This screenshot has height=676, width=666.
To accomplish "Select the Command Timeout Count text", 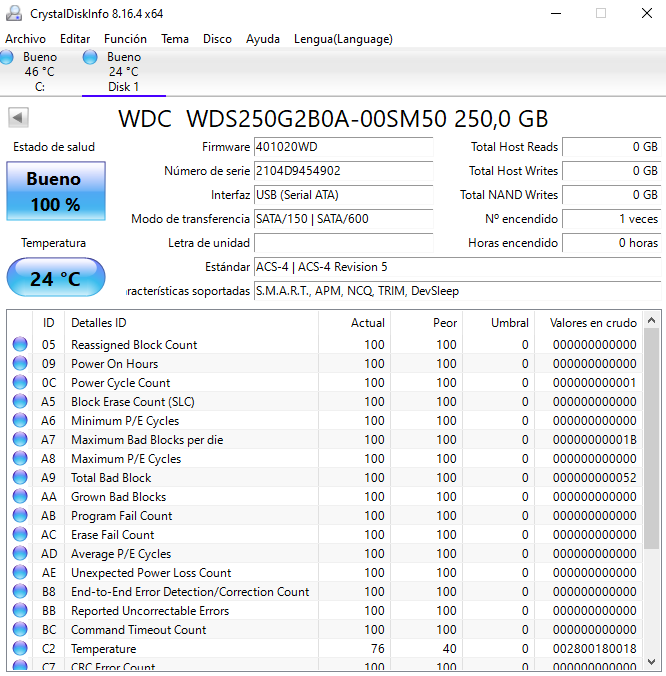I will click(x=138, y=630).
